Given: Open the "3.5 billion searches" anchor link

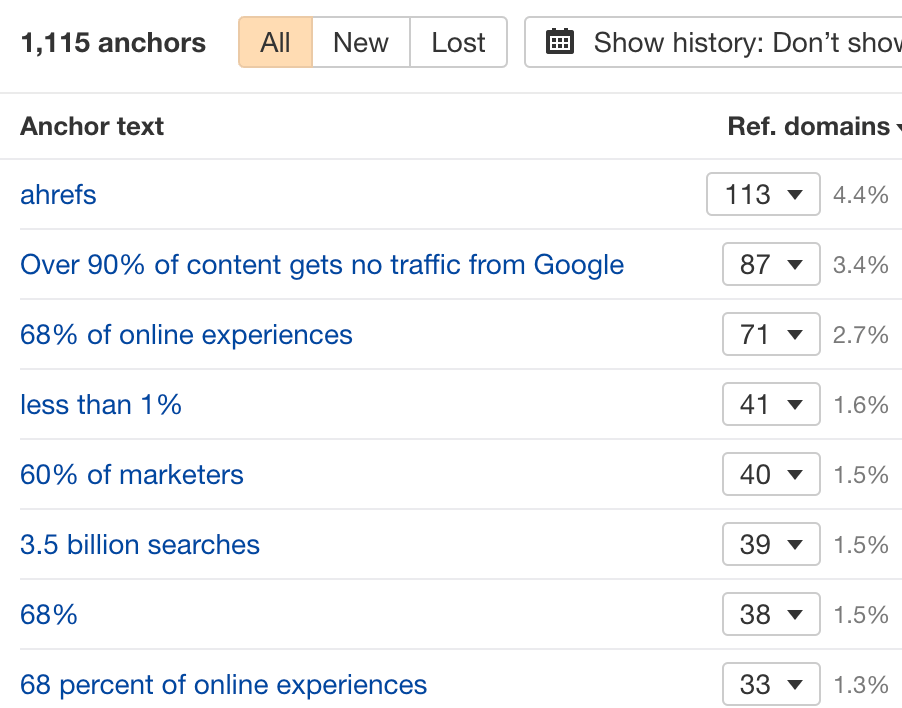Looking at the screenshot, I should click(139, 544).
